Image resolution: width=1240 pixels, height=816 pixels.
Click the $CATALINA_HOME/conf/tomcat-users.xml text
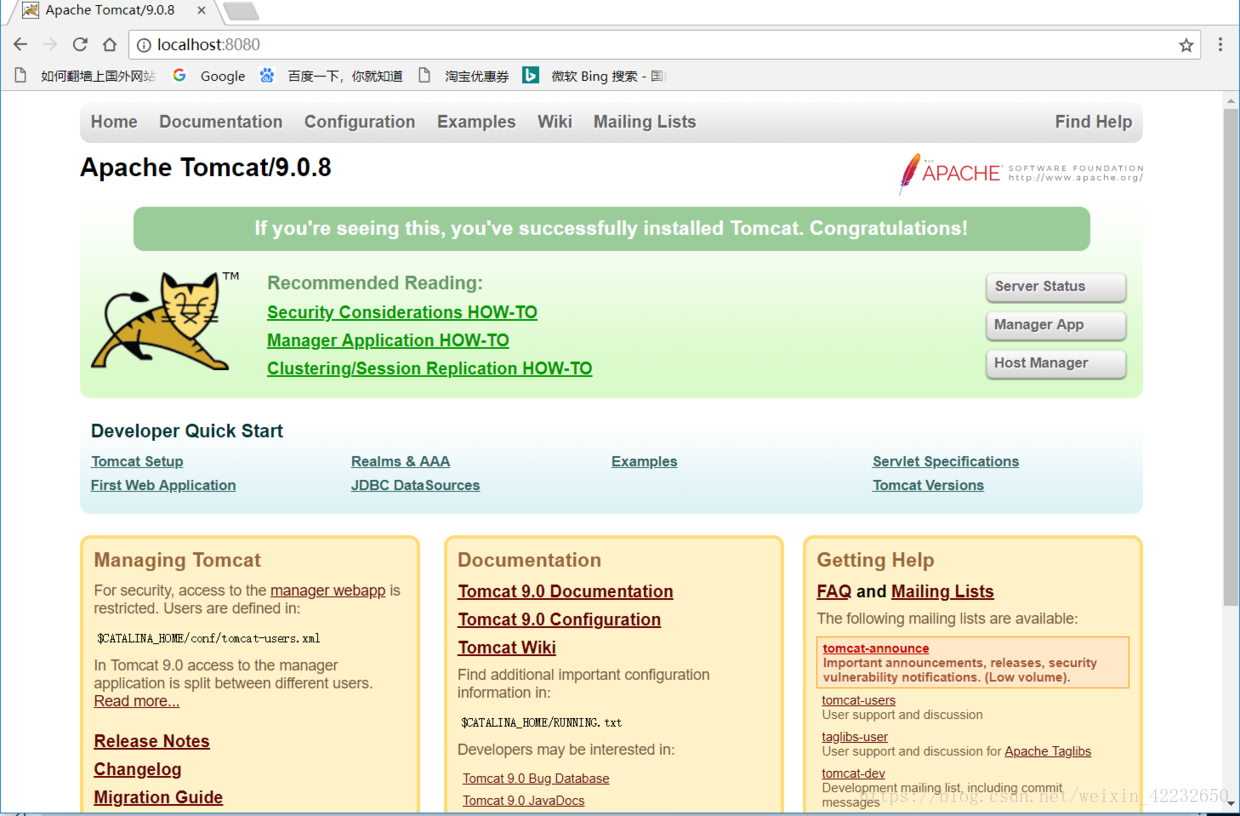(208, 638)
